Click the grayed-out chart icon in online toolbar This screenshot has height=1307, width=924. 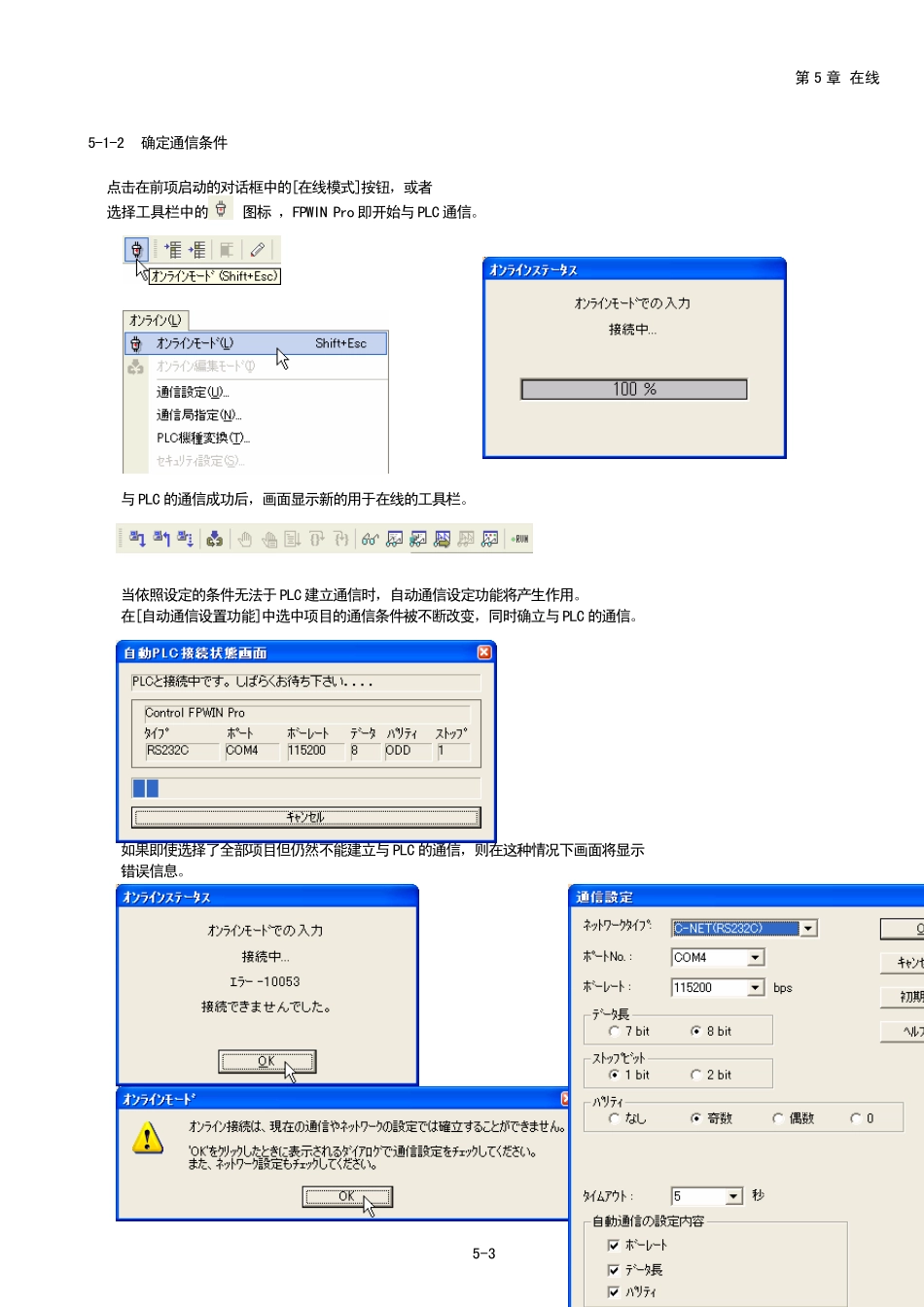tap(466, 539)
